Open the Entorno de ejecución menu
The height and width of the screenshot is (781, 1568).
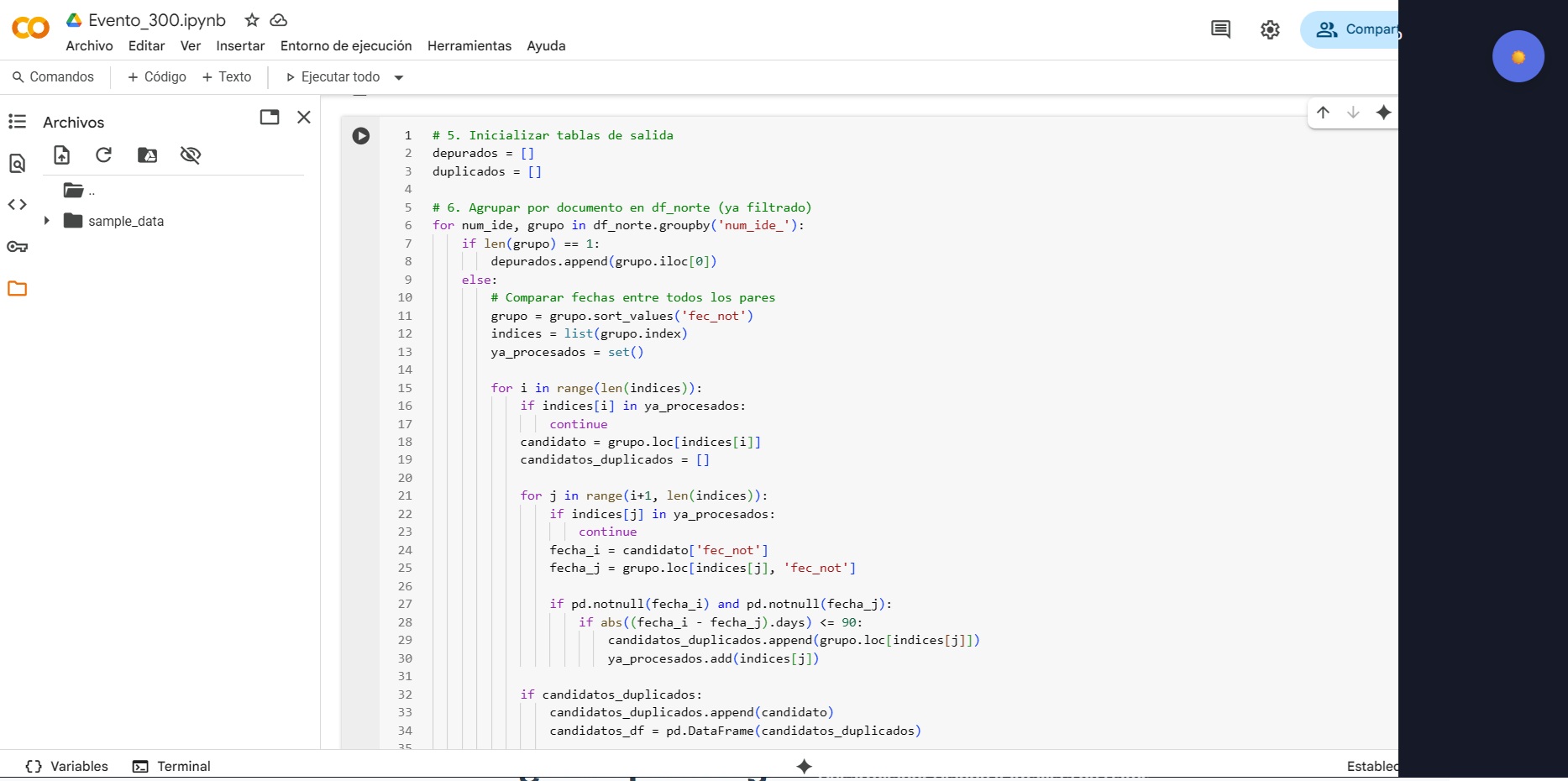point(346,46)
